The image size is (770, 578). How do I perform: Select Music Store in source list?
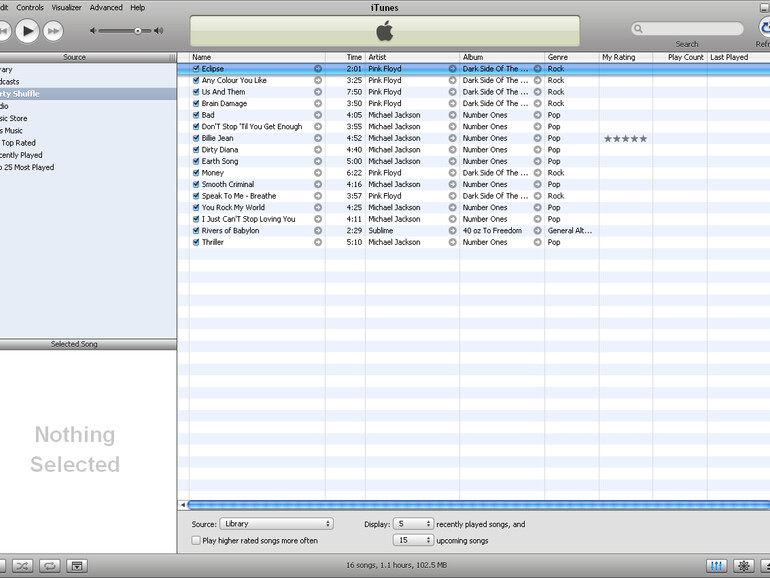pyautogui.click(x=88, y=118)
